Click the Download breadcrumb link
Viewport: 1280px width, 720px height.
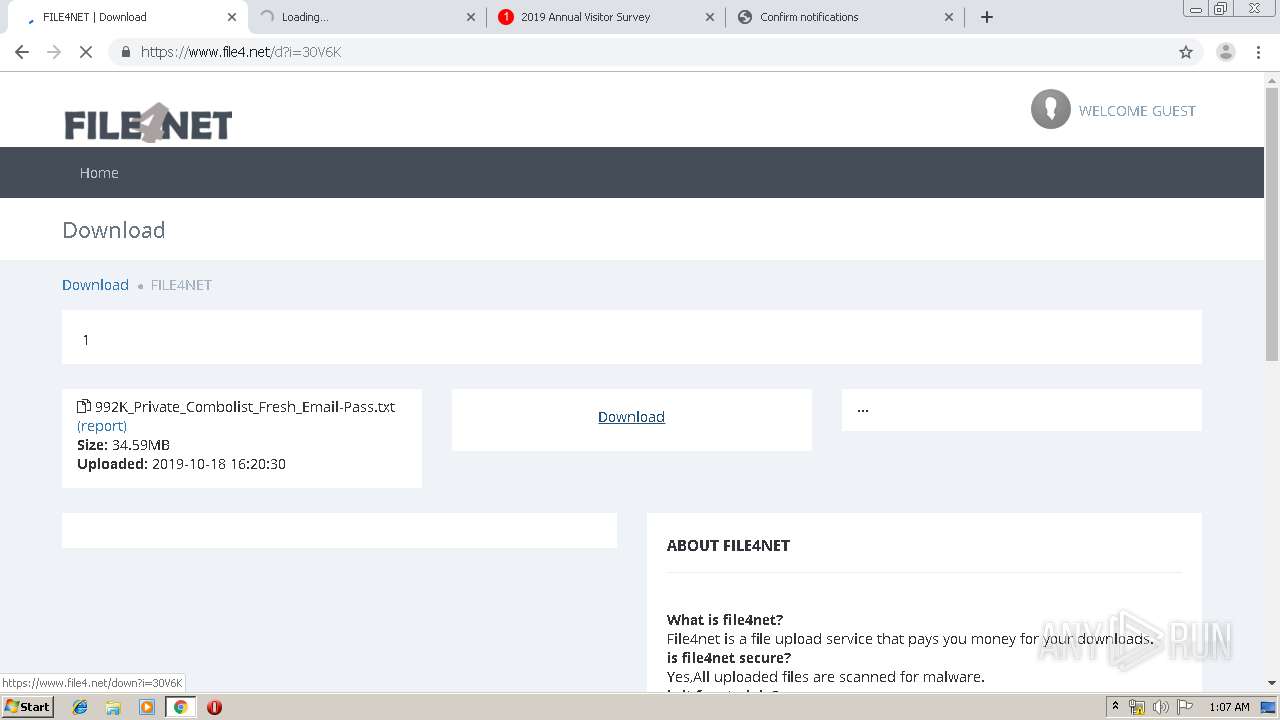tap(95, 285)
